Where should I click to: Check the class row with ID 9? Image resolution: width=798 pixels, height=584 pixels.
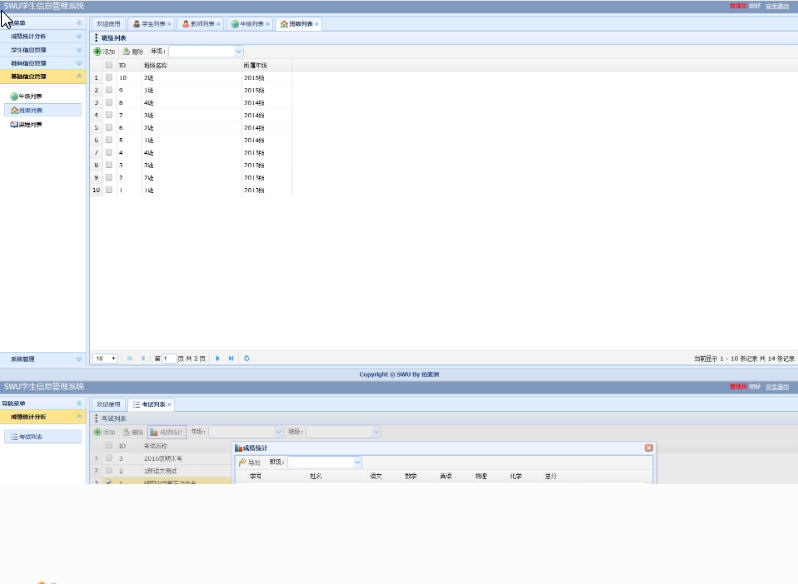[109, 90]
